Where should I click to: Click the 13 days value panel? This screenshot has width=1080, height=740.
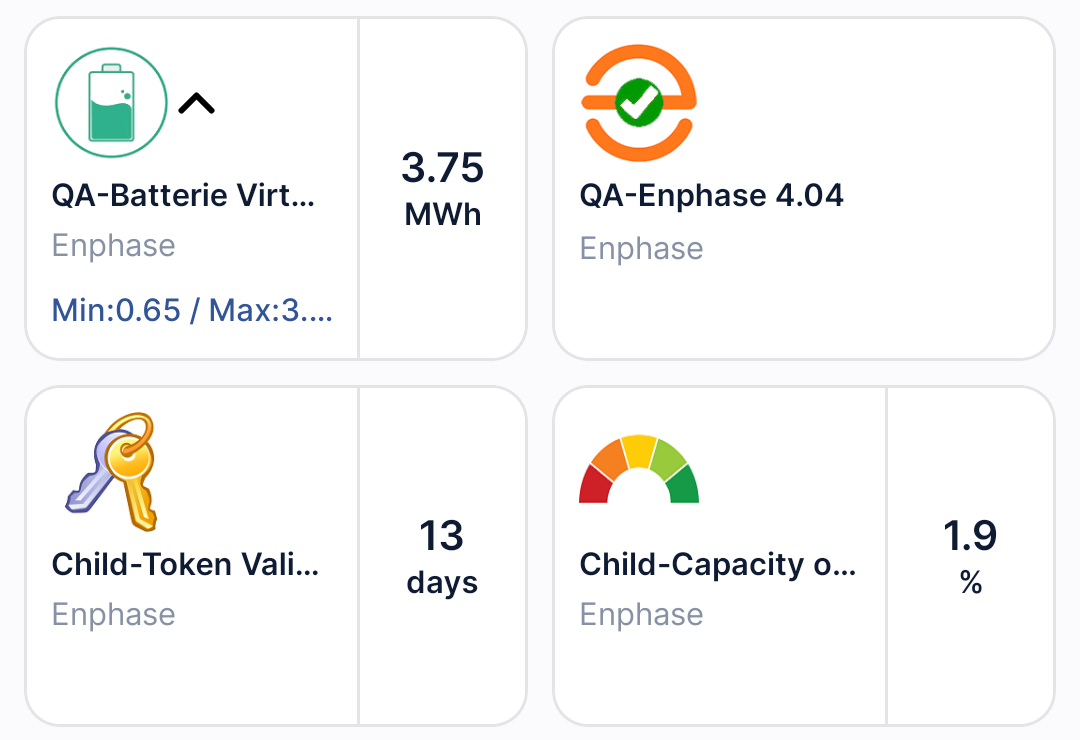[x=442, y=556]
